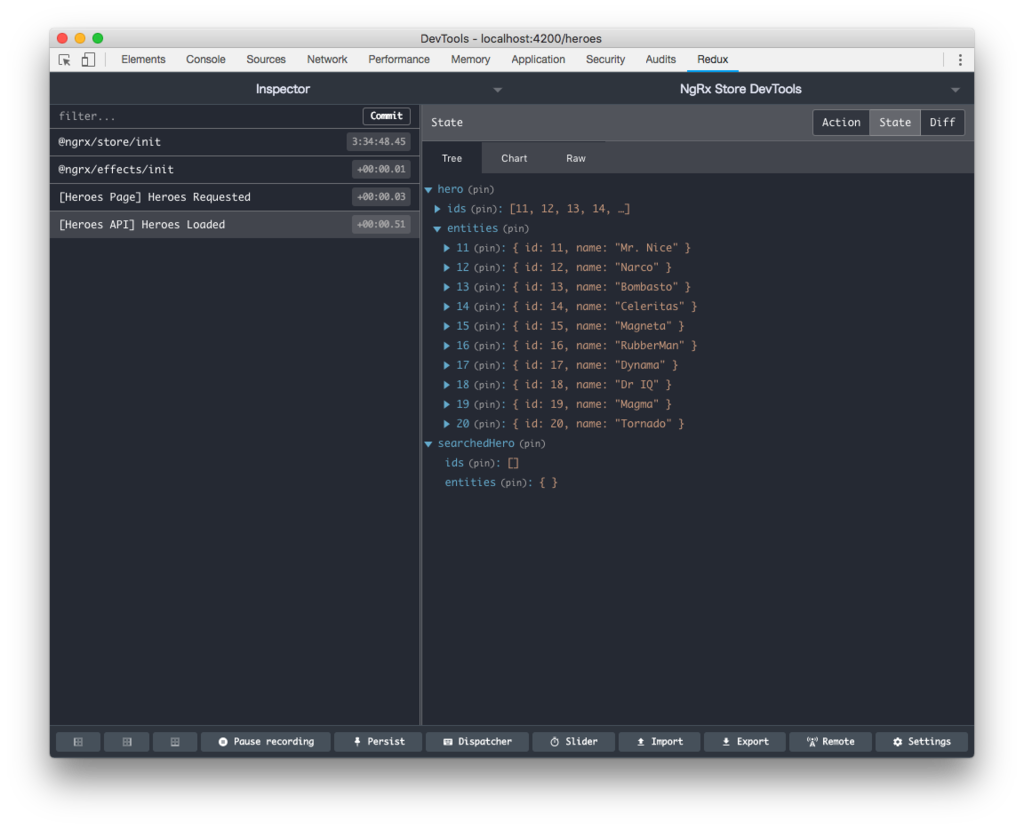1024x829 pixels.
Task: Click (pin) next to hero
Action: click(x=481, y=189)
